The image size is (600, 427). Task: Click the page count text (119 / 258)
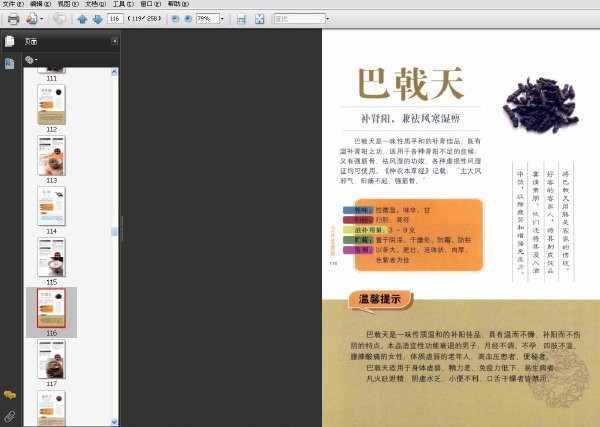(144, 18)
